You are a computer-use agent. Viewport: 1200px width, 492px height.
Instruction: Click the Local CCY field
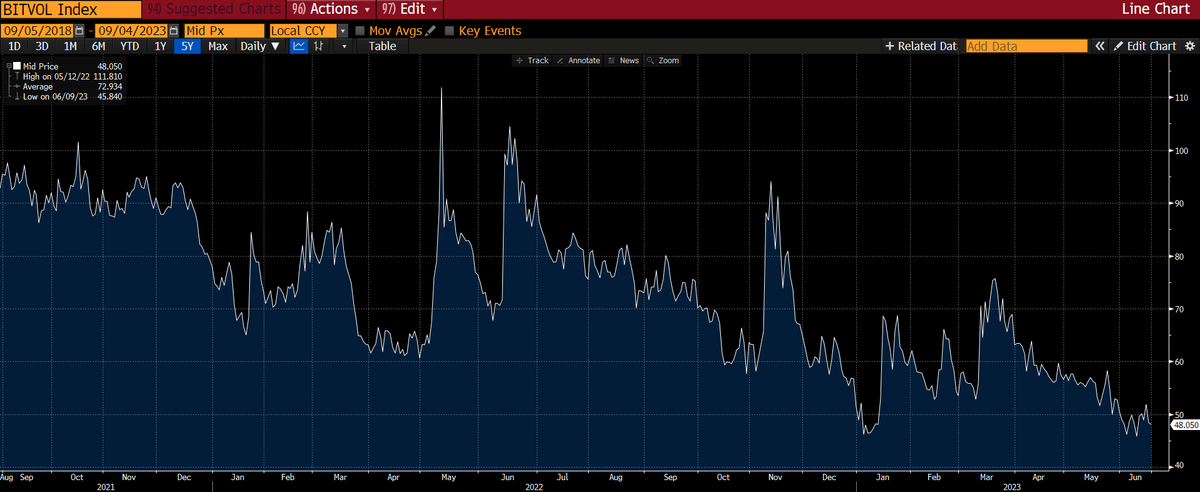303,31
